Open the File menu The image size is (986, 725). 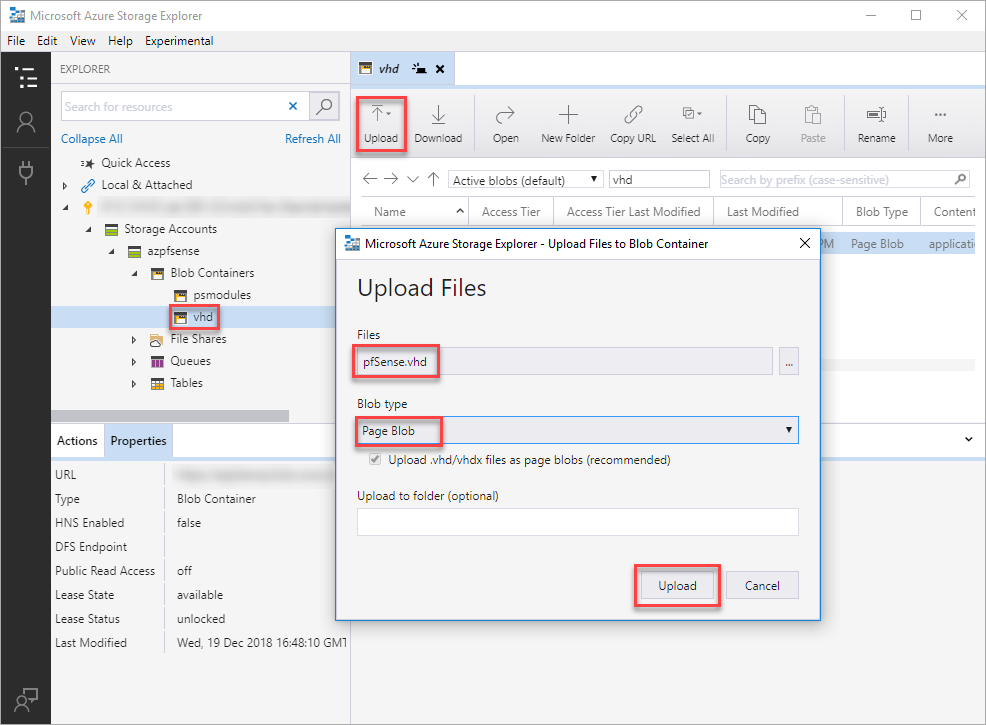(x=16, y=41)
